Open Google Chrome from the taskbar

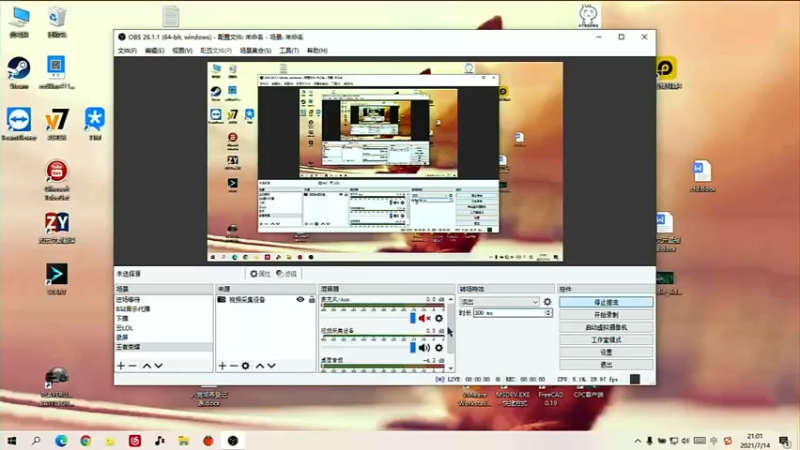86,441
